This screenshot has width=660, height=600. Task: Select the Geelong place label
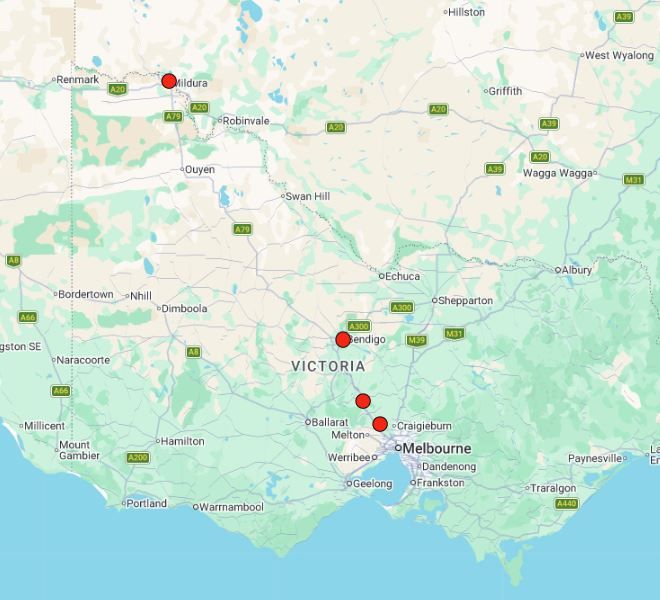[372, 484]
